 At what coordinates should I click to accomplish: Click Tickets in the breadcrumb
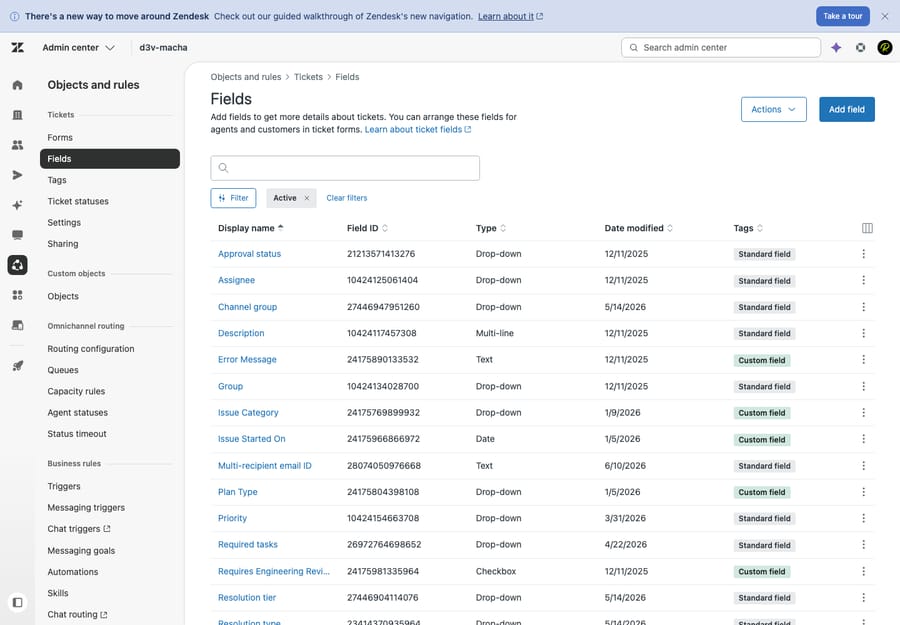tap(308, 77)
